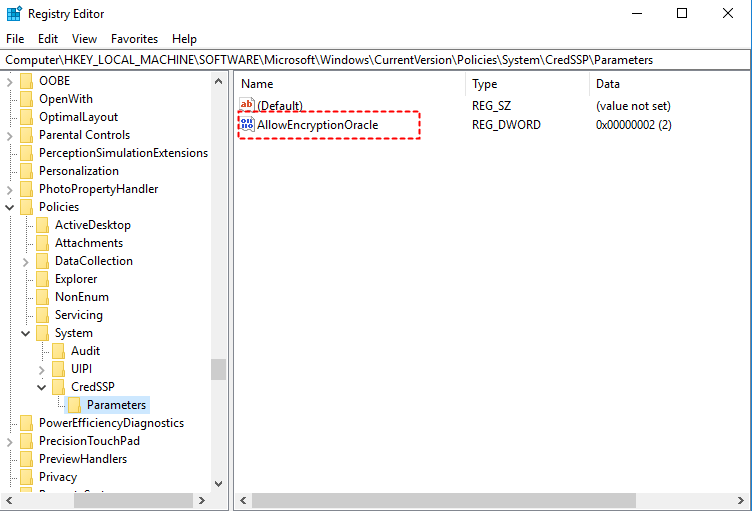The height and width of the screenshot is (511, 752).
Task: Select the AllowEncryptionOracle value name
Action: (317, 125)
